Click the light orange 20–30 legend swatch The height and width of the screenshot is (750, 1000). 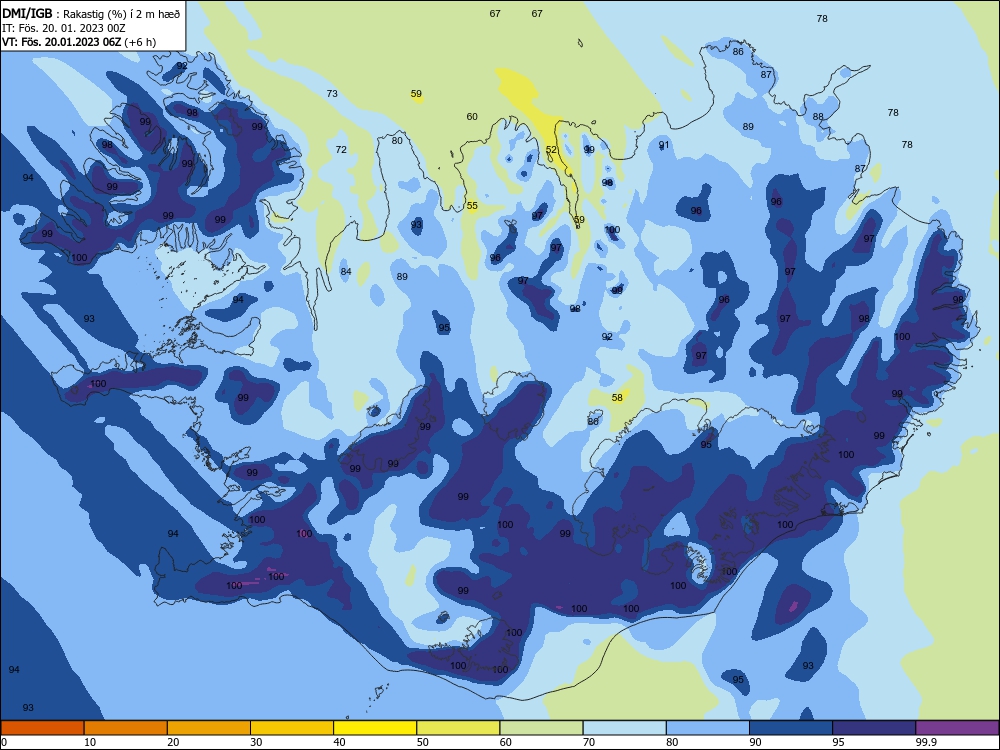[x=209, y=728]
